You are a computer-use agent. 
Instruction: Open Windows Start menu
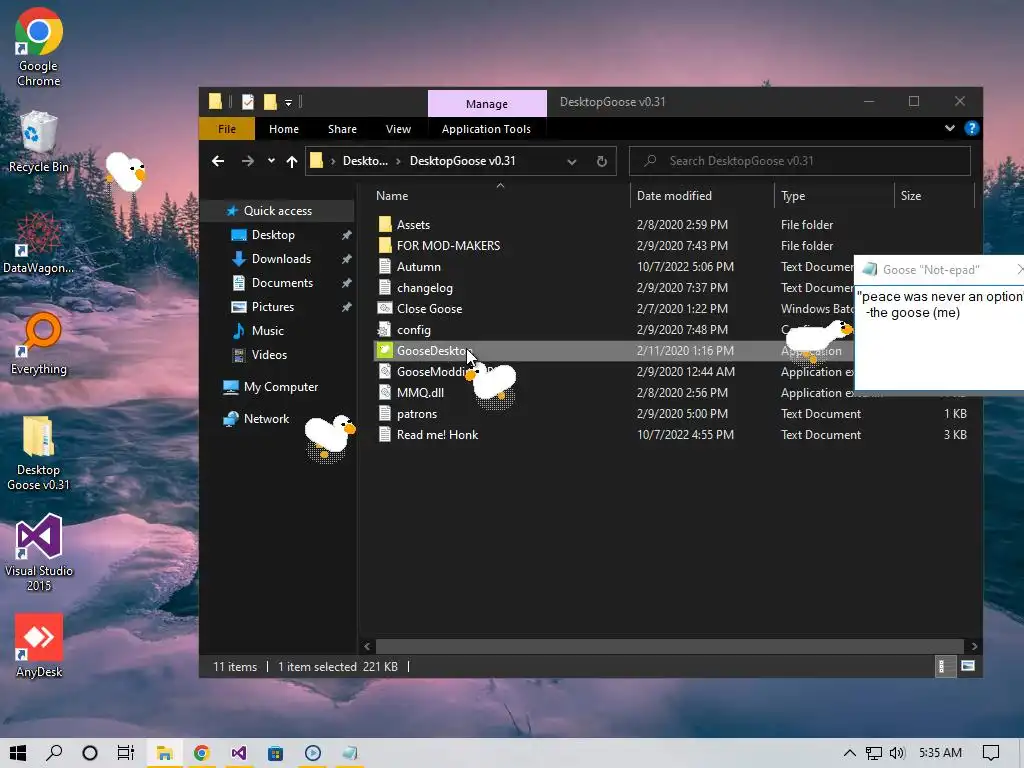[x=18, y=753]
